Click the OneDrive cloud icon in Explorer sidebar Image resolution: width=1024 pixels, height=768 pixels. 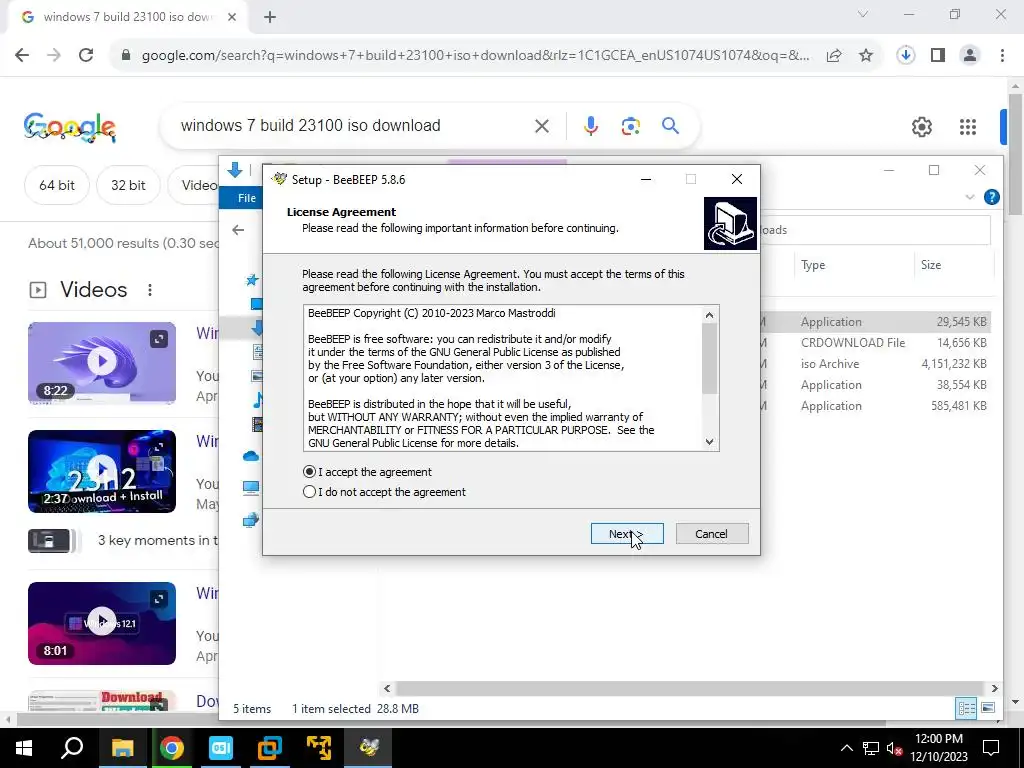pyautogui.click(x=251, y=456)
